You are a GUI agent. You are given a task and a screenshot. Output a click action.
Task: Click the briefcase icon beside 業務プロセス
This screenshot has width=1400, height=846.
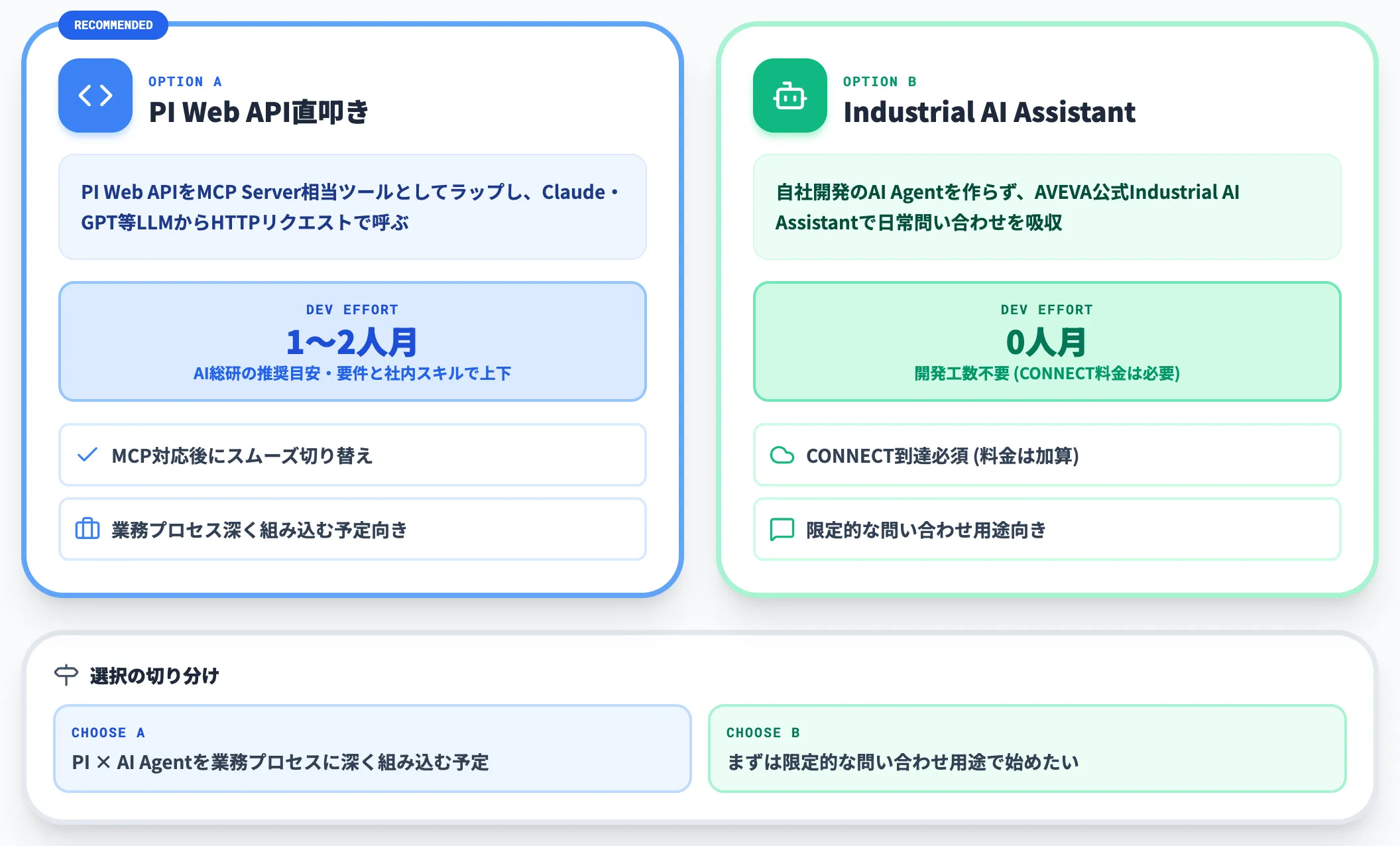click(87, 529)
